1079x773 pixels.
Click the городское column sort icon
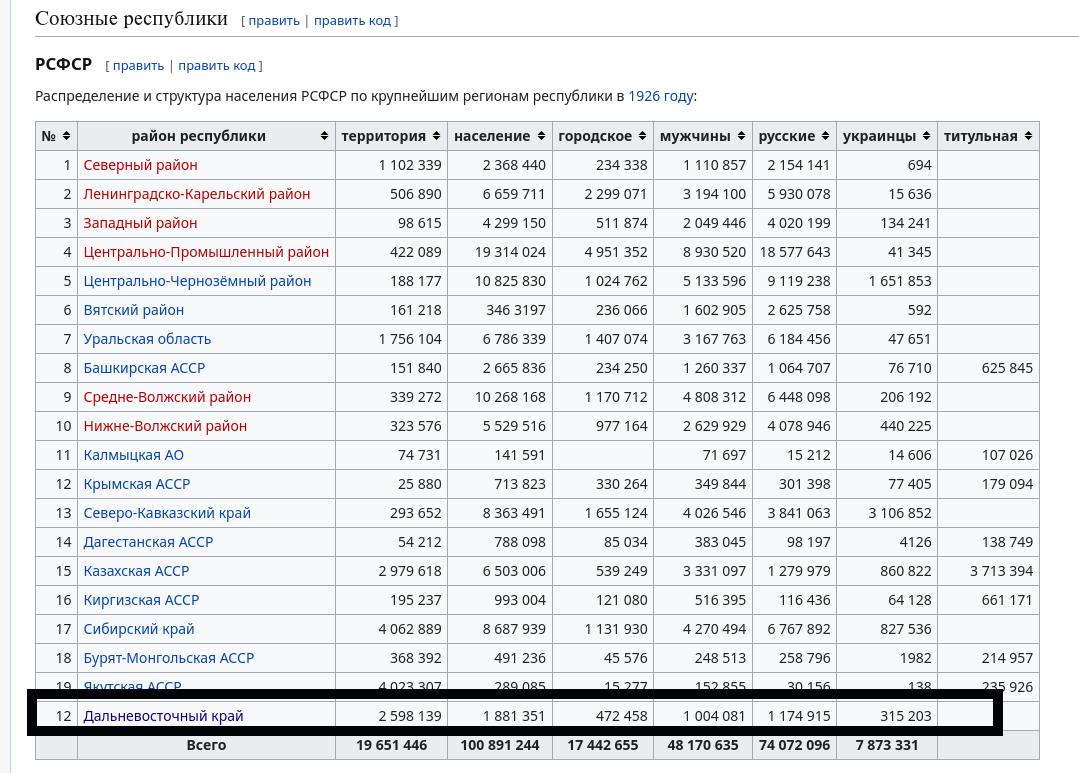point(642,136)
